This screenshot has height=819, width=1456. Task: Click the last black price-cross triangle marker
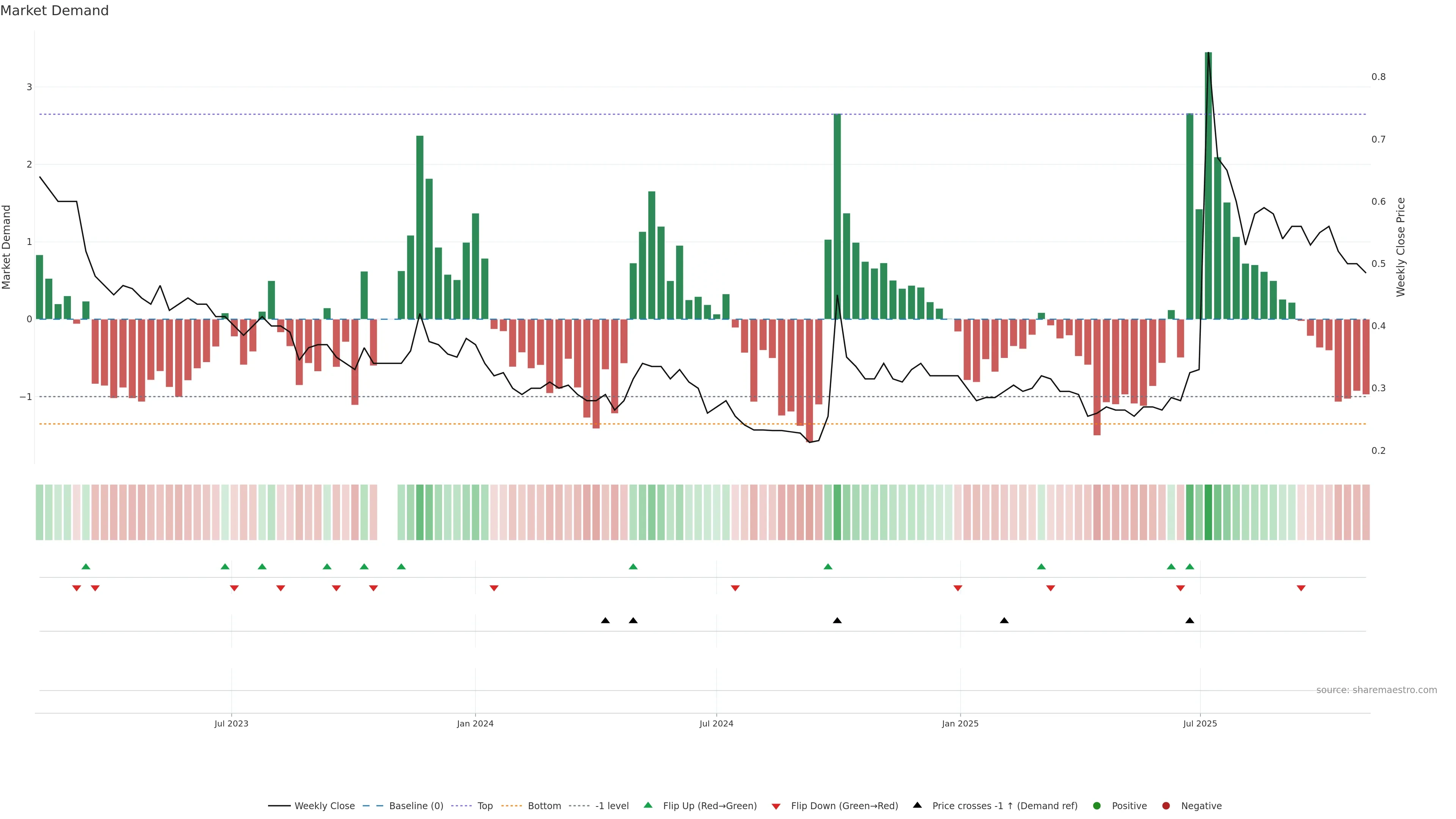(x=1190, y=621)
